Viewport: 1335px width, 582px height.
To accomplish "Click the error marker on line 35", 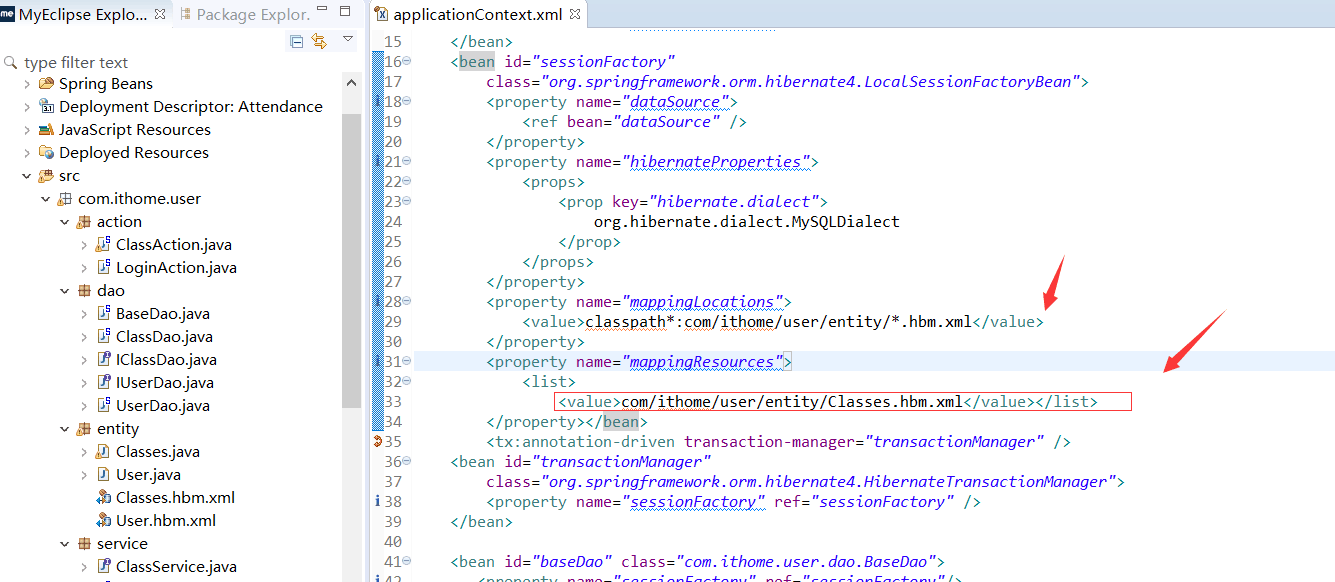I will pos(377,441).
